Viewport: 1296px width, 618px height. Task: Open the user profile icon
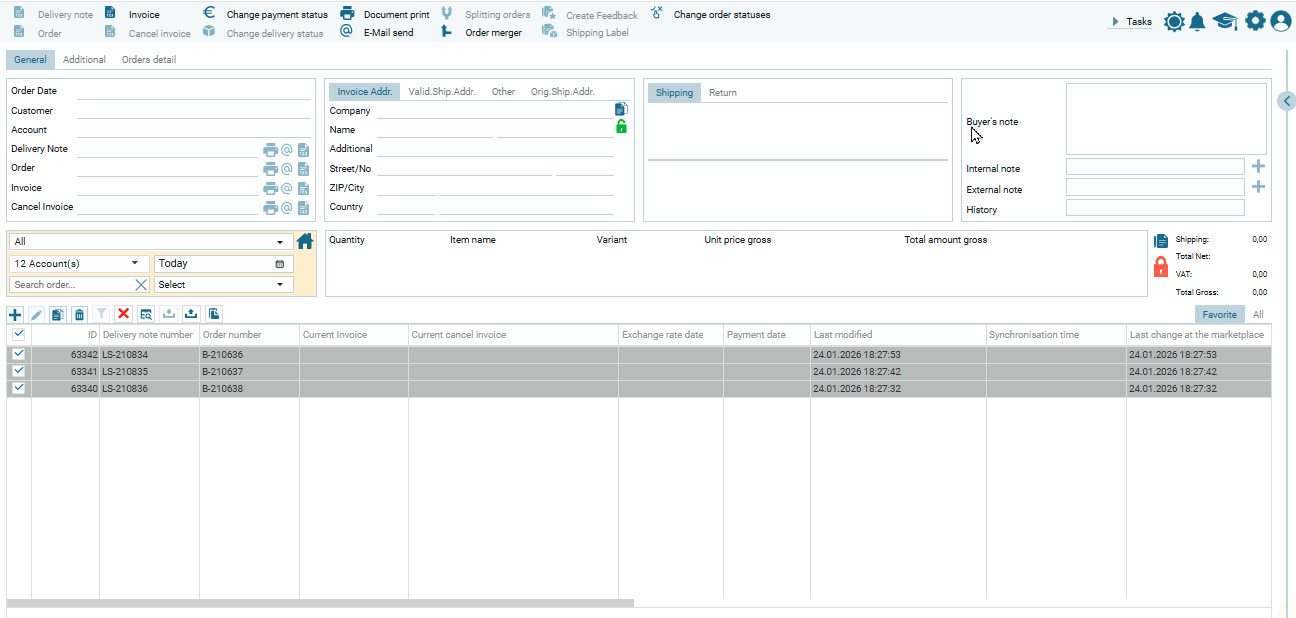(x=1281, y=21)
